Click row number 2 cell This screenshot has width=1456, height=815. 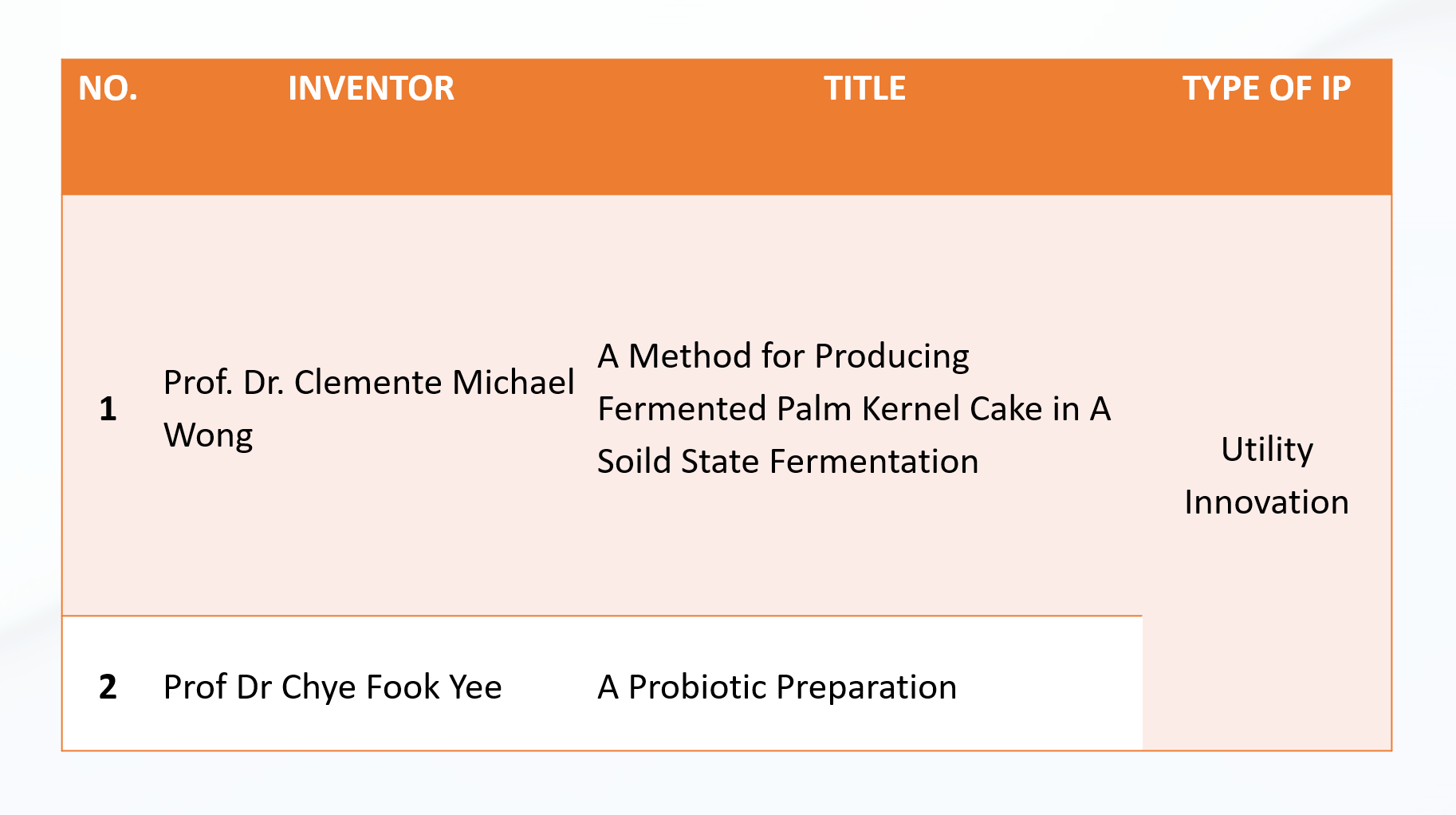(108, 687)
